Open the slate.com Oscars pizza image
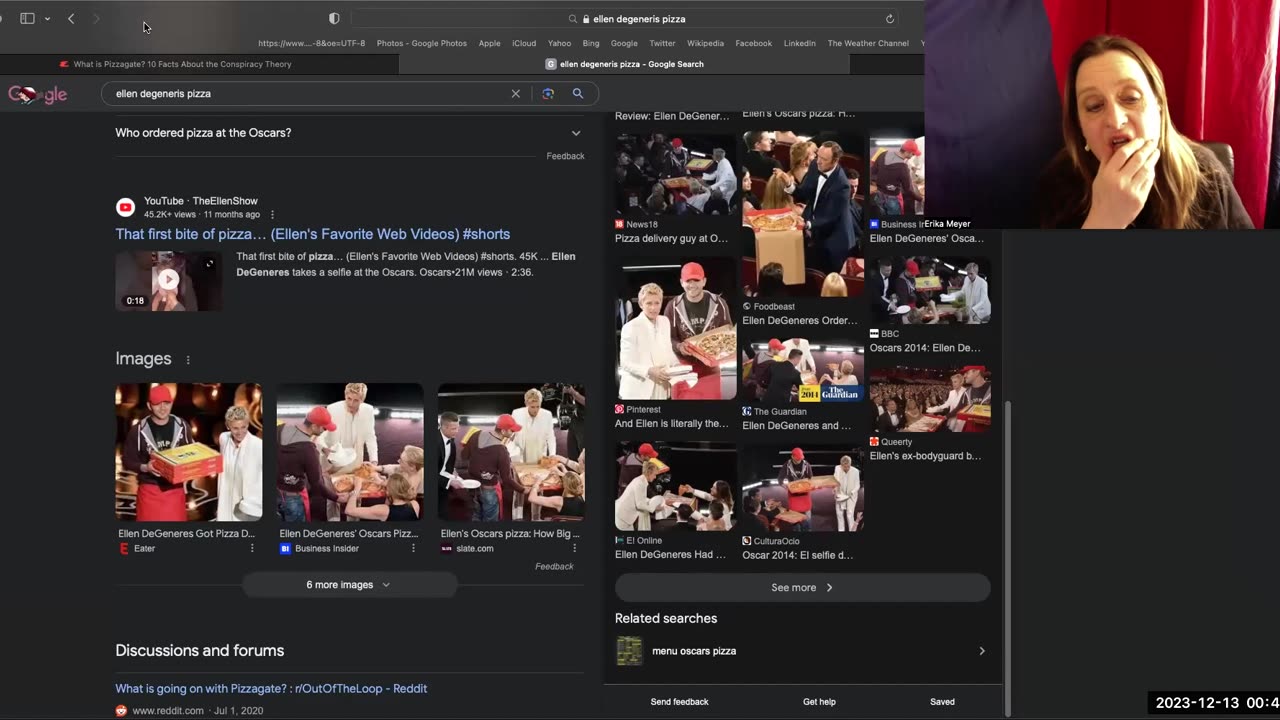The image size is (1280, 720). click(511, 451)
